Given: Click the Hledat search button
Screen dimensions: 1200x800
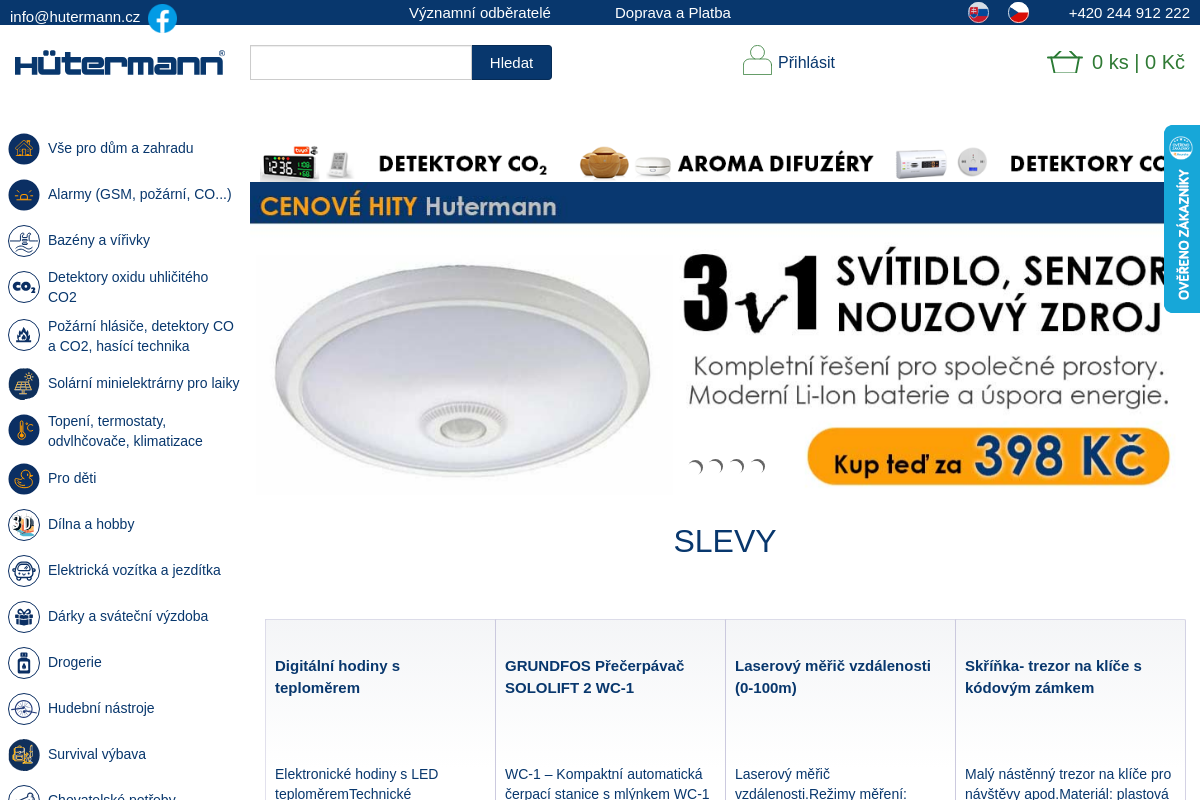Looking at the screenshot, I should (x=512, y=62).
